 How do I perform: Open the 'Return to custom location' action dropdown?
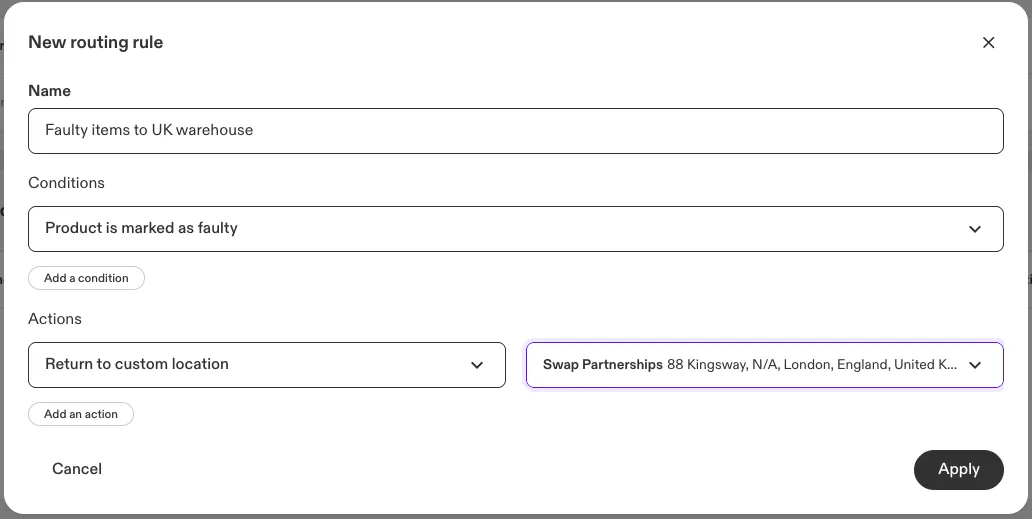coord(267,365)
